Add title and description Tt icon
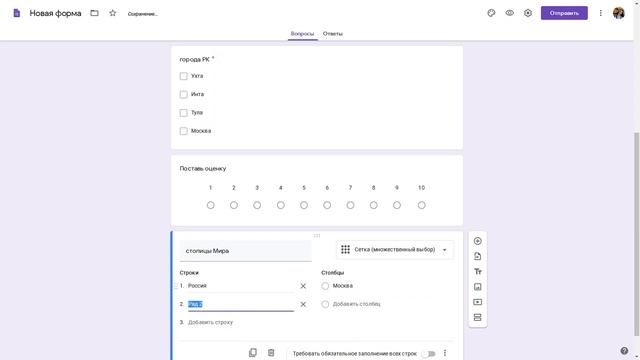 [x=478, y=271]
